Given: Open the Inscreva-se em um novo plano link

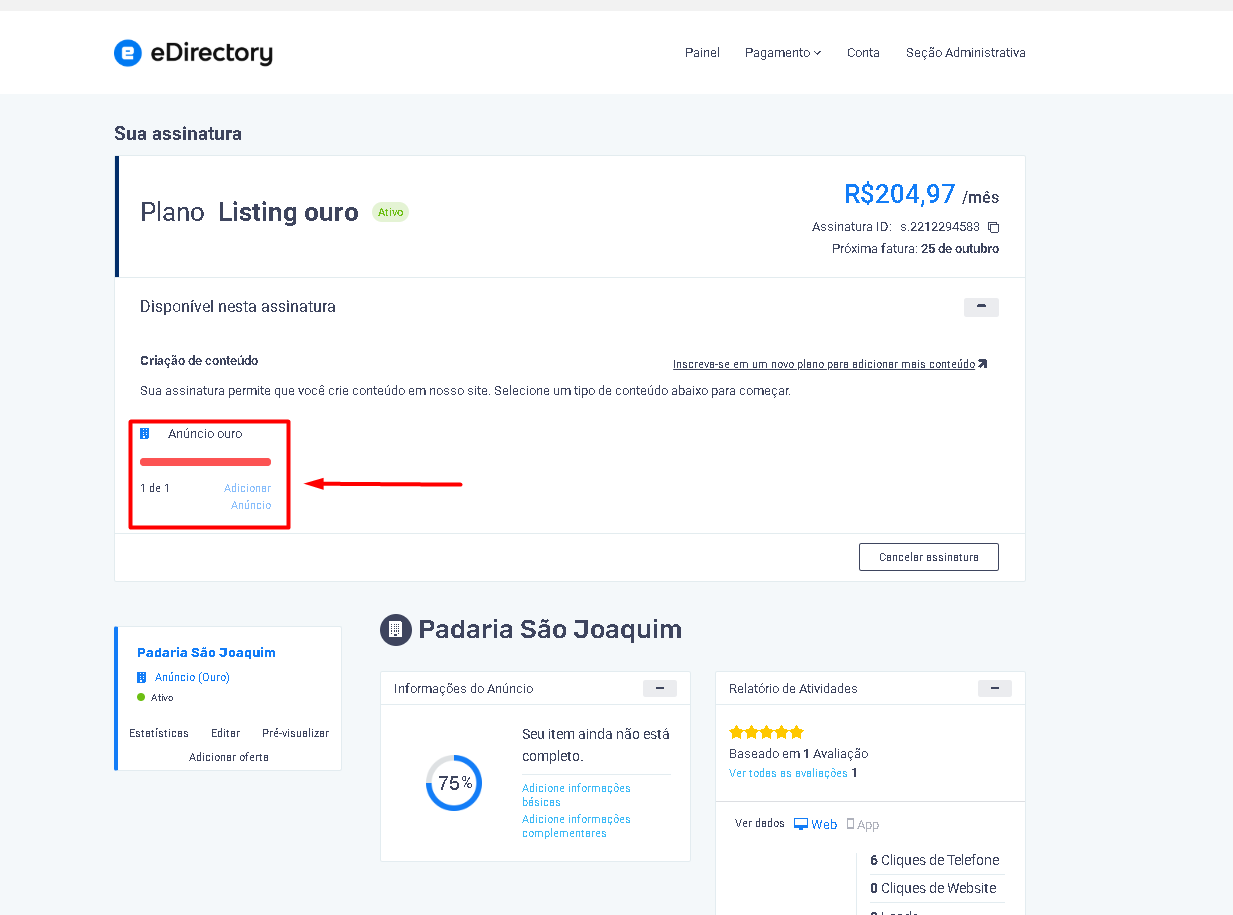Looking at the screenshot, I should coord(824,365).
